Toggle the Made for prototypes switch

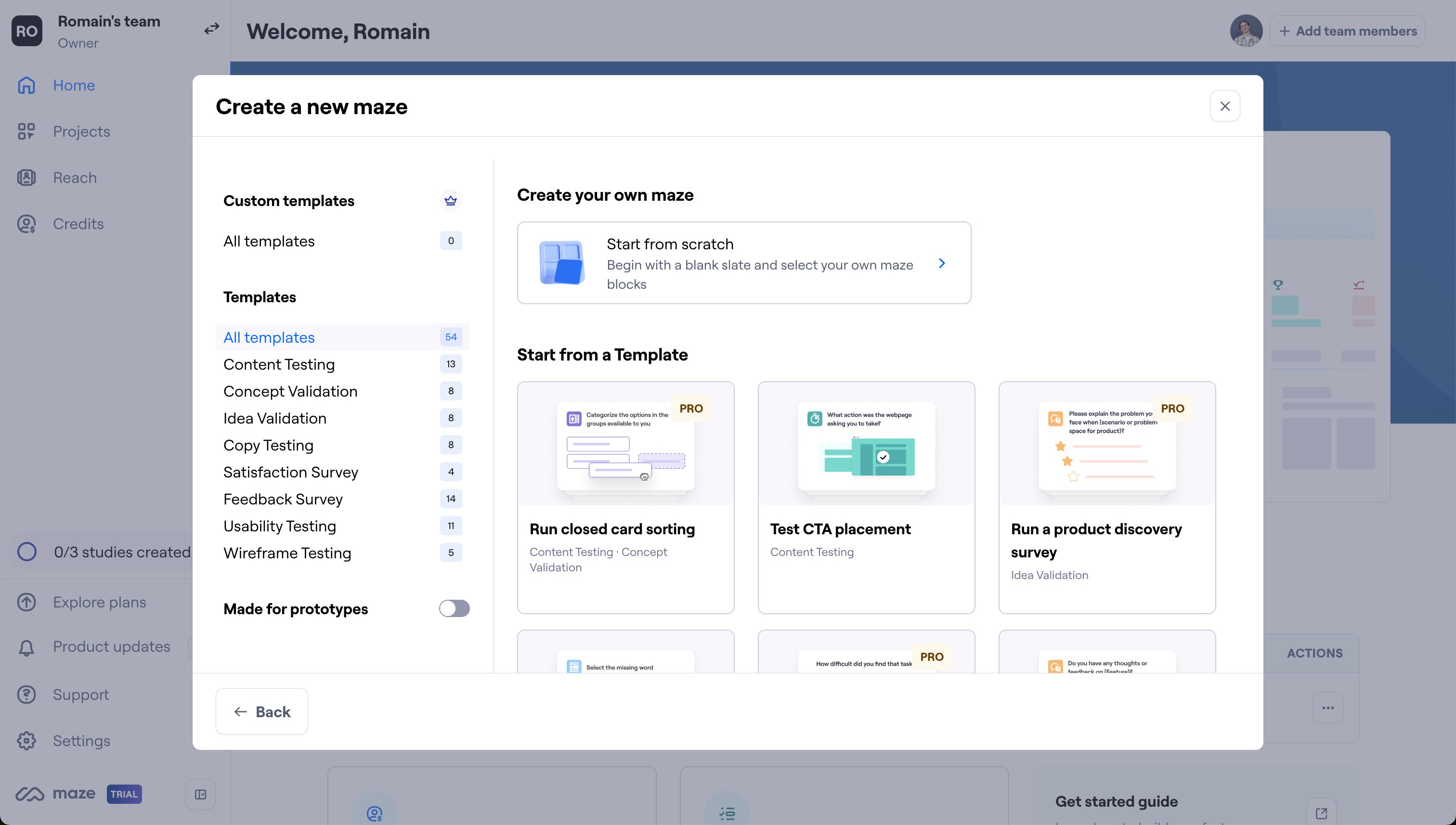click(x=454, y=608)
